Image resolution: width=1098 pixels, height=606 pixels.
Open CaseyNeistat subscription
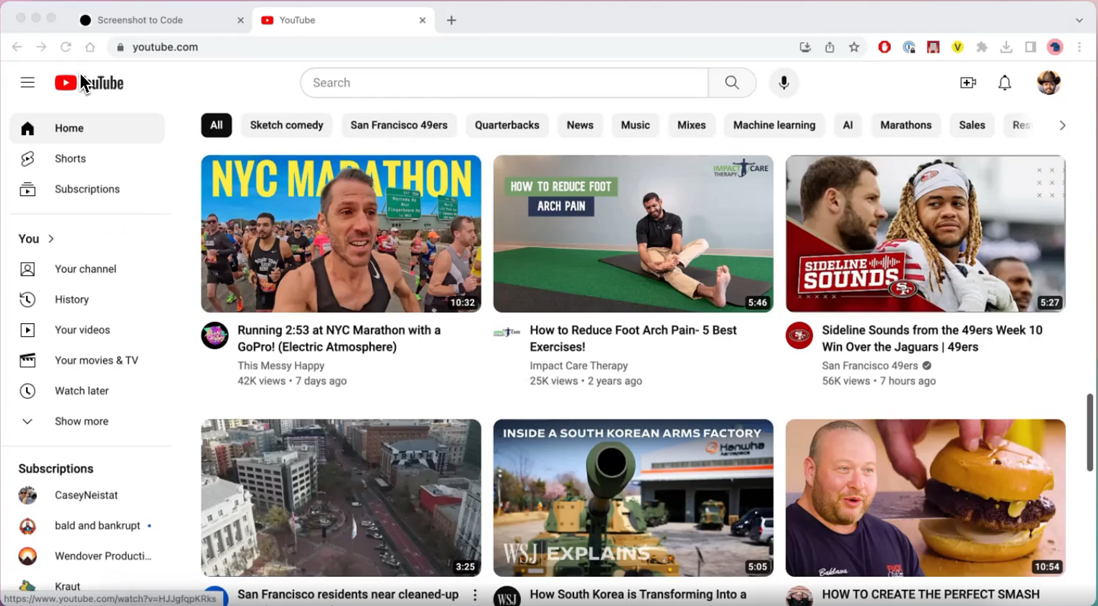87,495
